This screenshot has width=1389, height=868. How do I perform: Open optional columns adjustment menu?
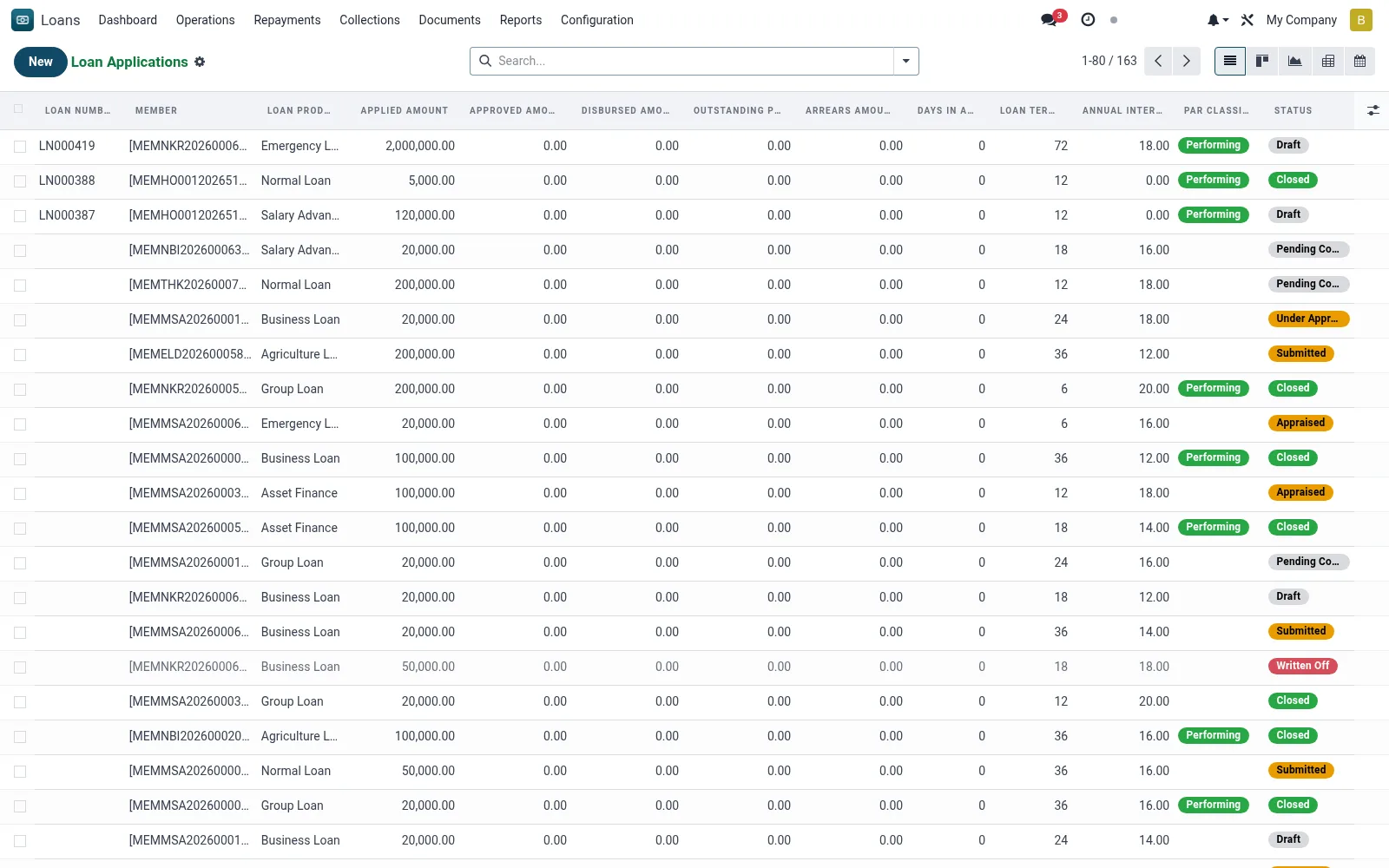pos(1373,110)
